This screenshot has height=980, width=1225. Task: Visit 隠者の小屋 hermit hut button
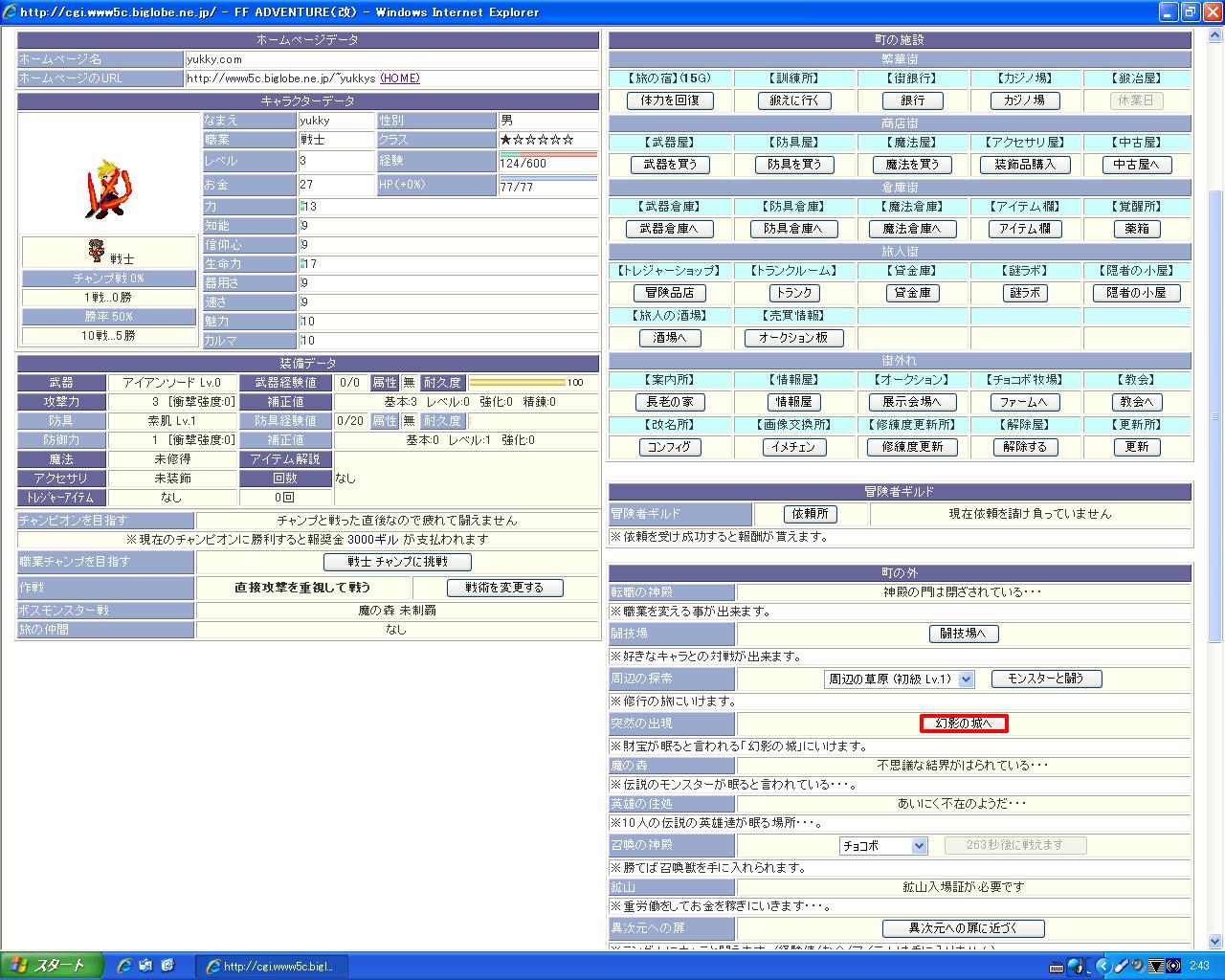coord(1137,293)
